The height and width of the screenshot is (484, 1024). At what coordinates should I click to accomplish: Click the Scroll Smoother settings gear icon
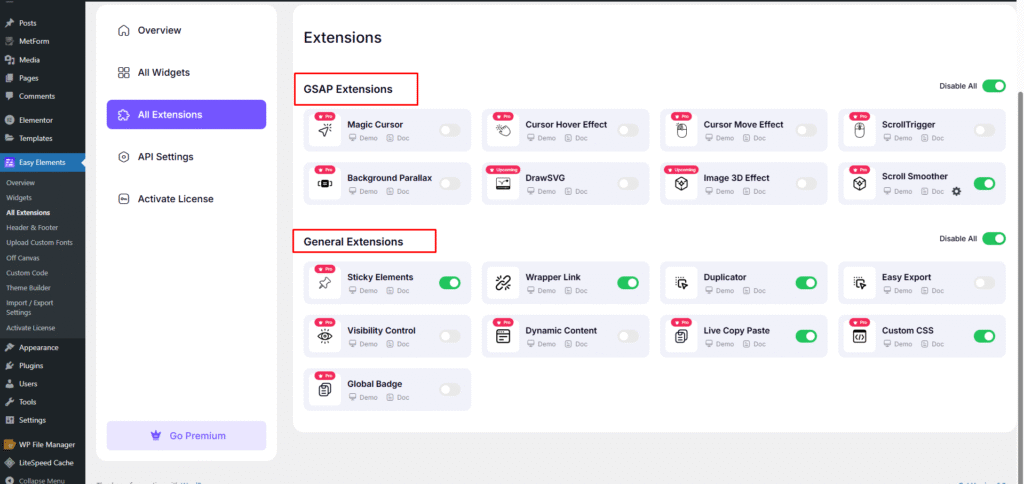pyautogui.click(x=956, y=191)
